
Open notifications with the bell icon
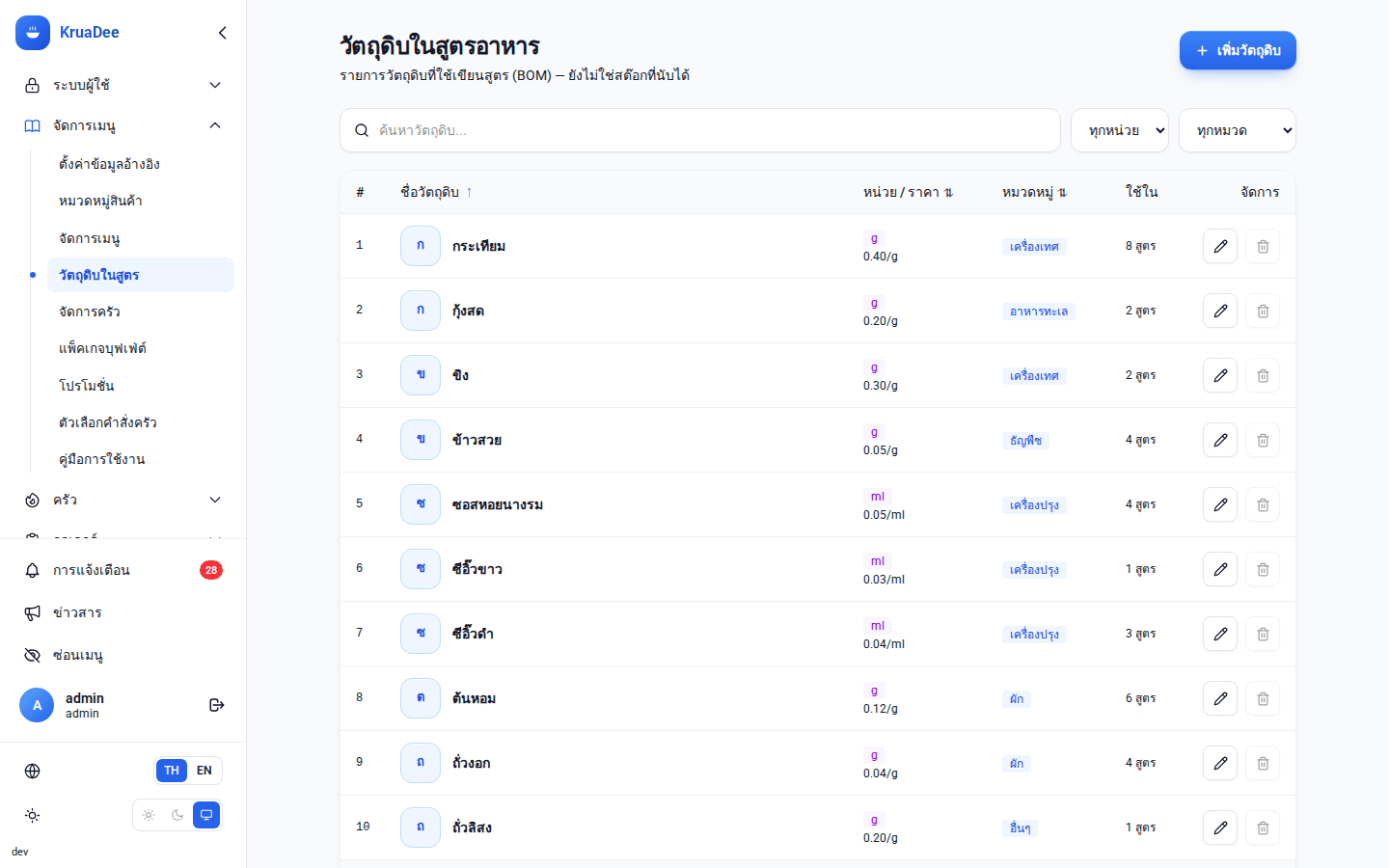pos(33,570)
